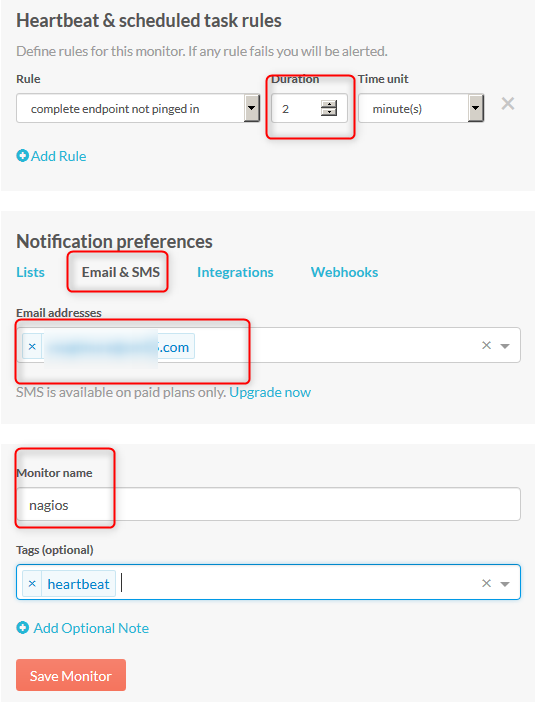Image resolution: width=535 pixels, height=702 pixels.
Task: Focus the Monitor name field
Action: pos(268,504)
